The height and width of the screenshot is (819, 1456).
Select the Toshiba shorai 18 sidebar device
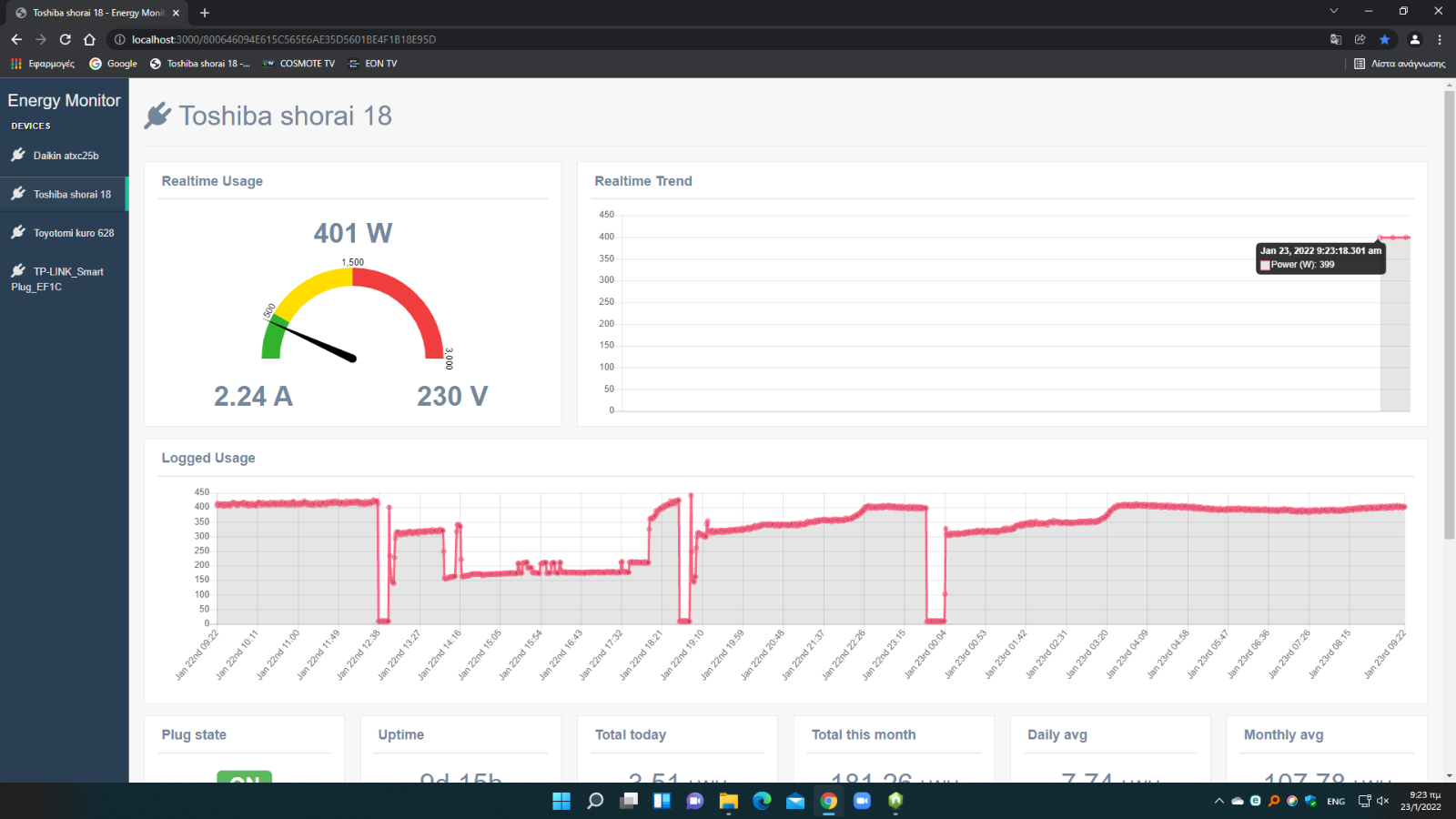tap(64, 194)
